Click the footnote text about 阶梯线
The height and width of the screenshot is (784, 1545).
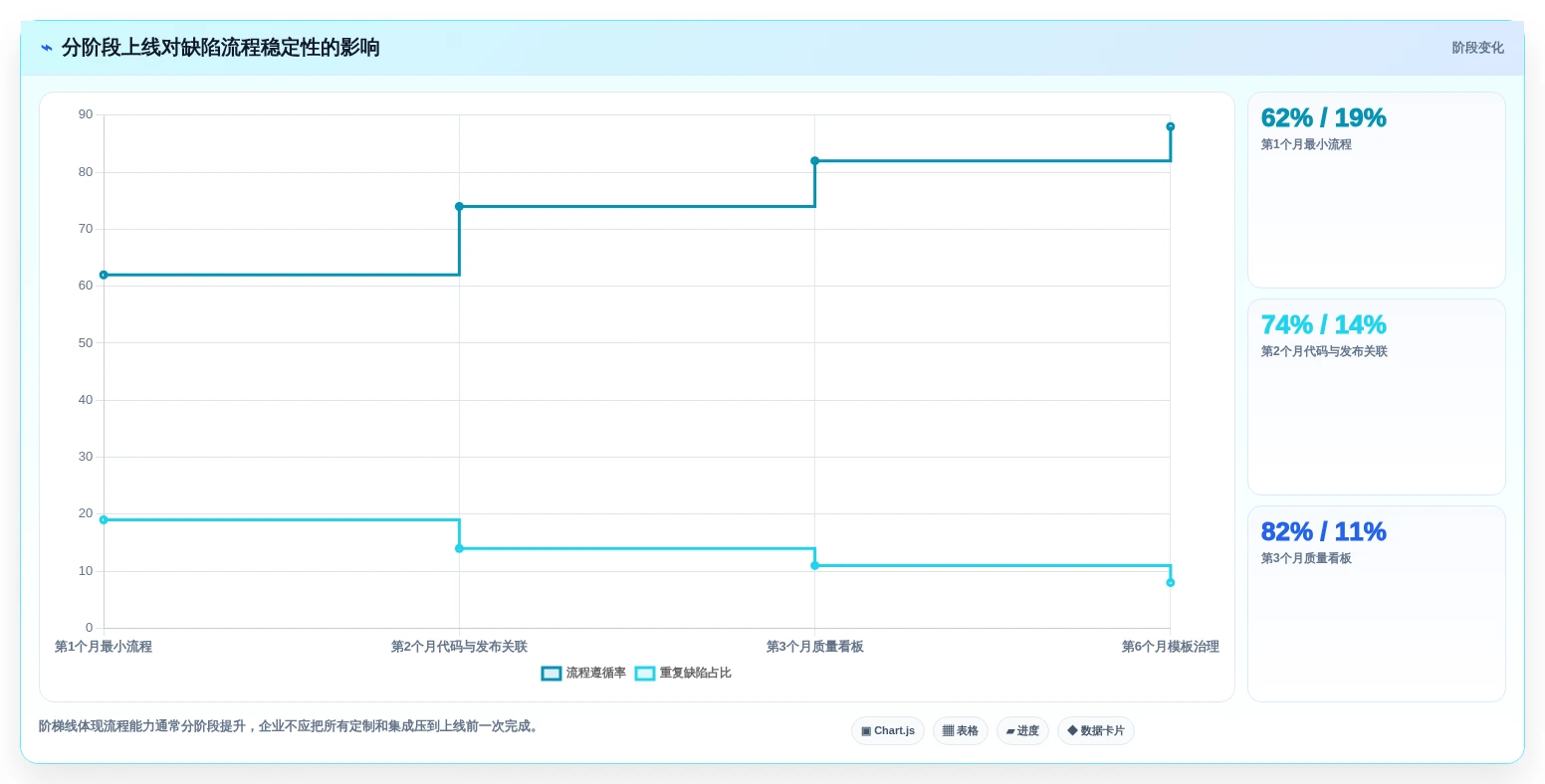click(291, 726)
